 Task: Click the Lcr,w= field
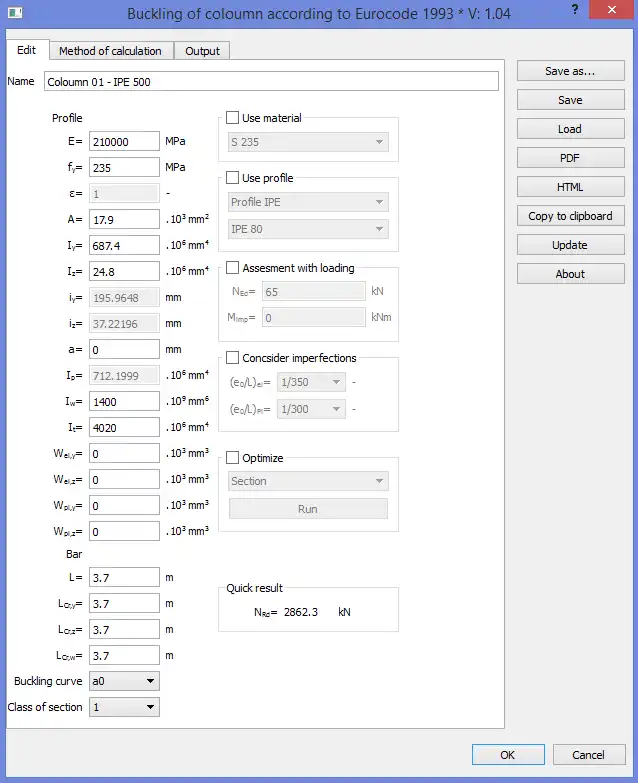point(124,655)
